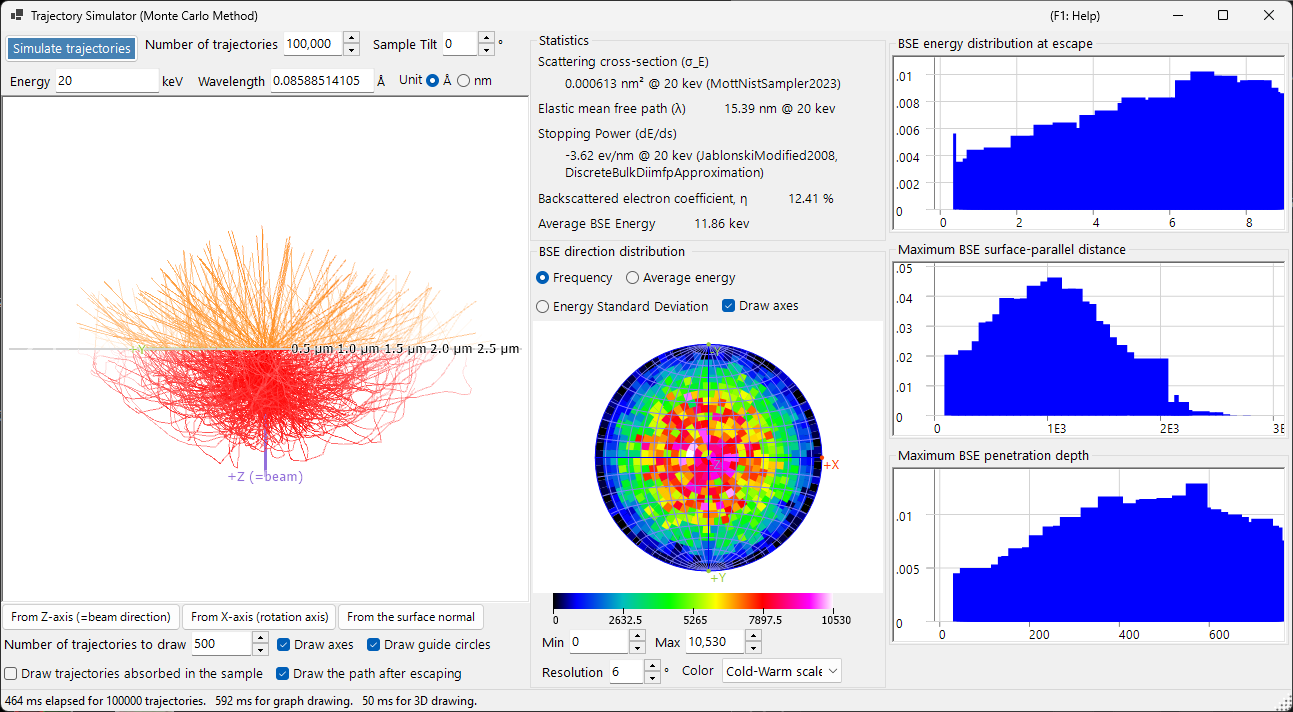
Task: Increase the Number of trajectories with up arrow
Action: coord(351,39)
